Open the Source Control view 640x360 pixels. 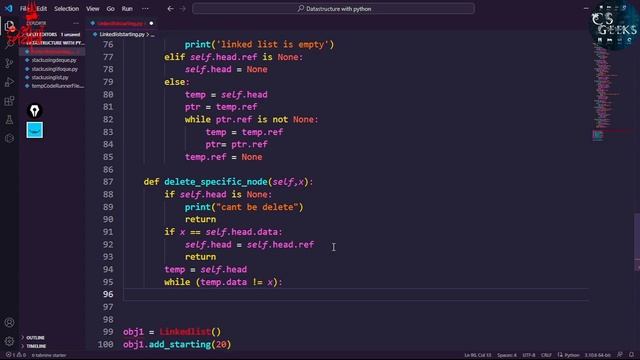point(9,63)
